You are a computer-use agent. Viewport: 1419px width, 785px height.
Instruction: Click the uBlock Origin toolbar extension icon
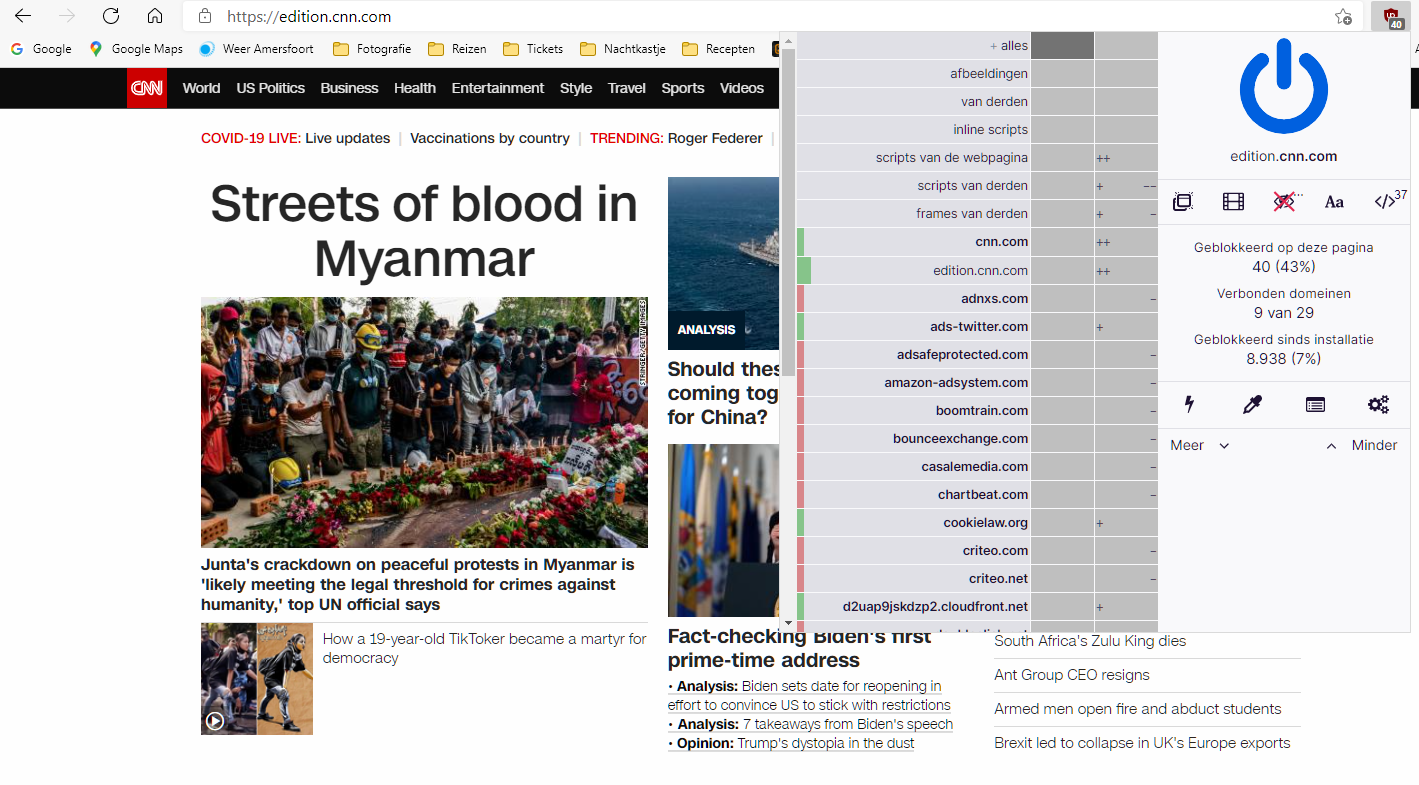[1391, 17]
